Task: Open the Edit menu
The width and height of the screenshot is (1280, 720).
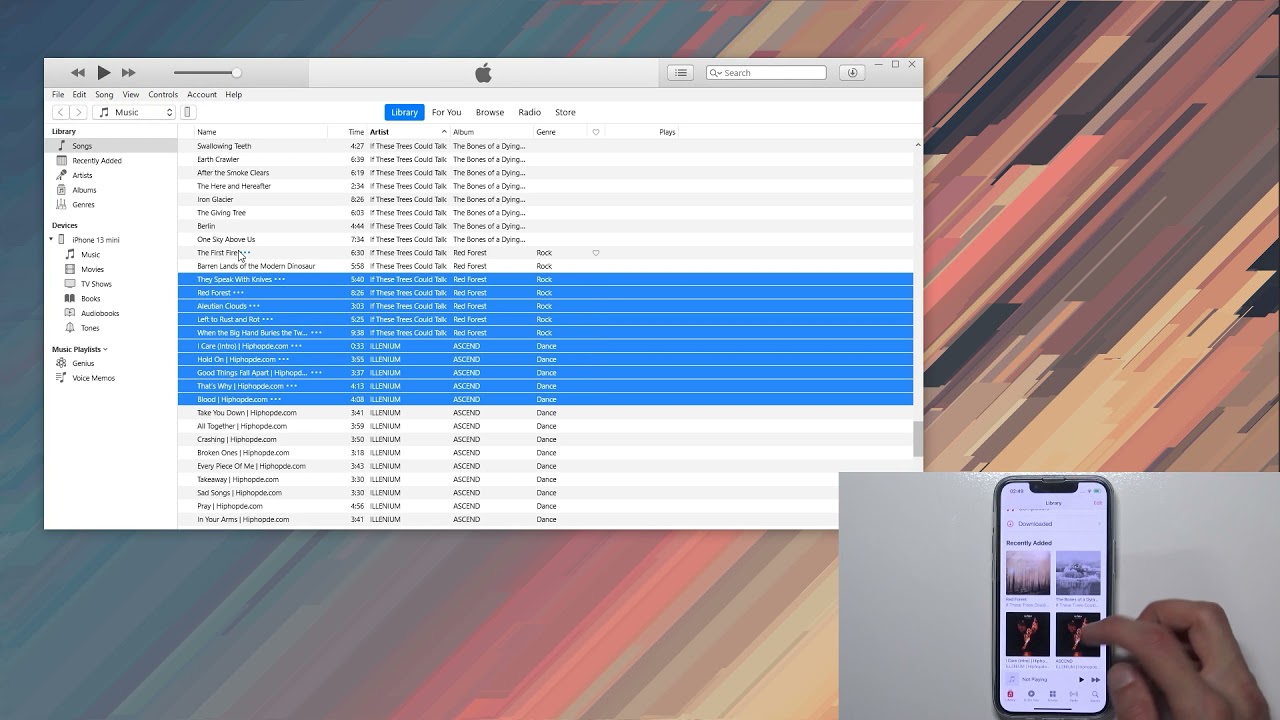Action: click(79, 95)
